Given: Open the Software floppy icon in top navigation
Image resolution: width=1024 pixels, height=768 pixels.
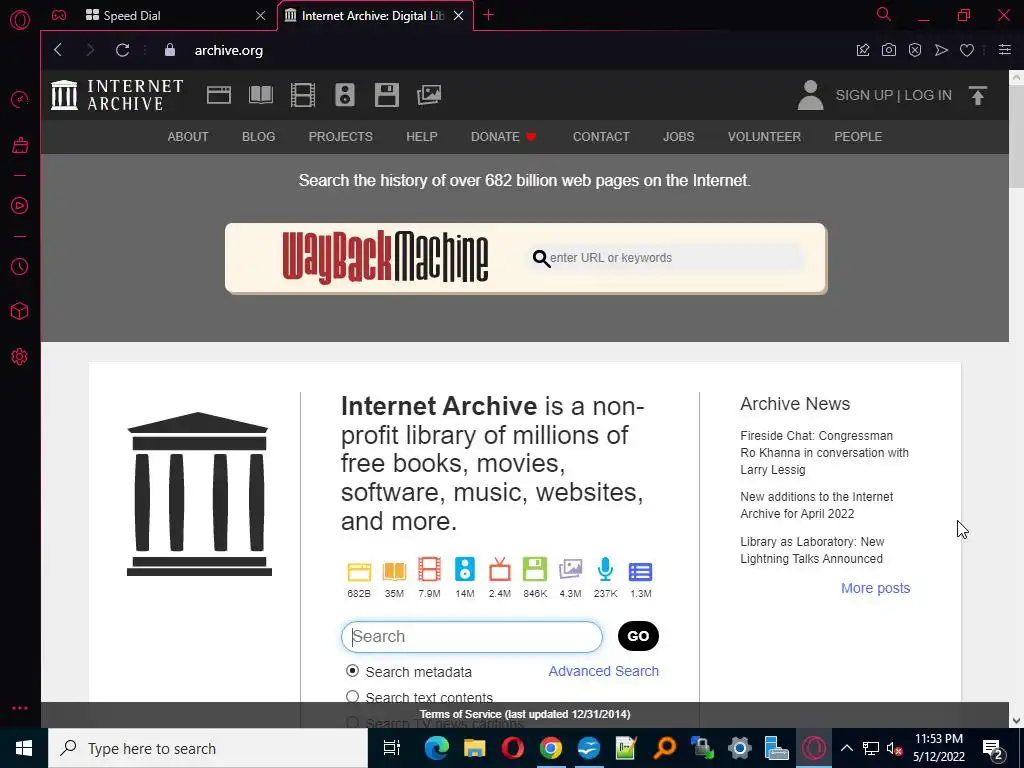Looking at the screenshot, I should [x=387, y=95].
